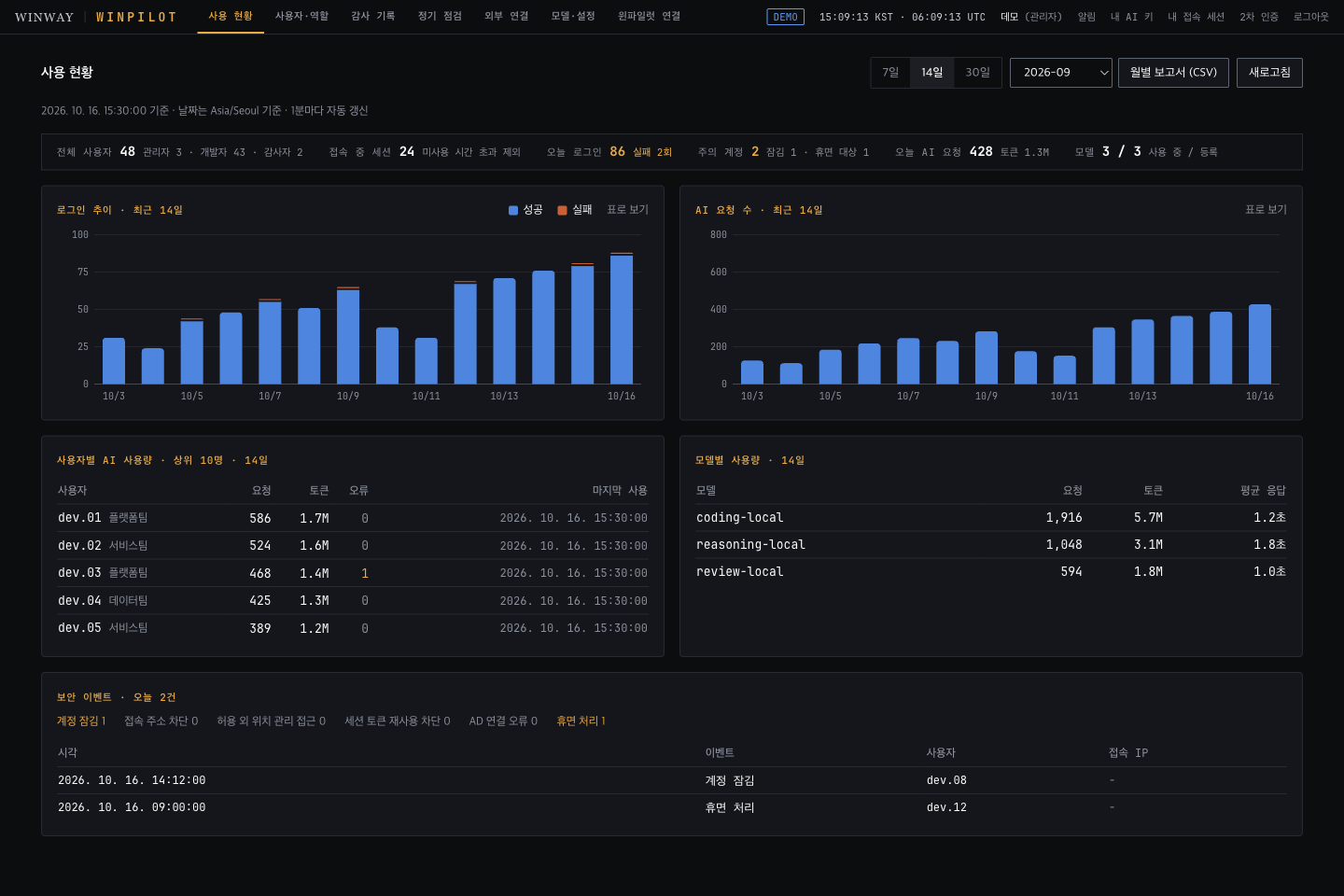
Task: Click review-local model row
Action: (x=991, y=572)
